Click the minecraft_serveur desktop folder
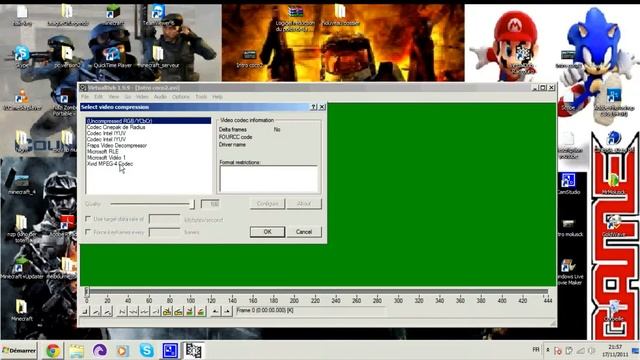The height and width of the screenshot is (360, 640). coord(158,57)
